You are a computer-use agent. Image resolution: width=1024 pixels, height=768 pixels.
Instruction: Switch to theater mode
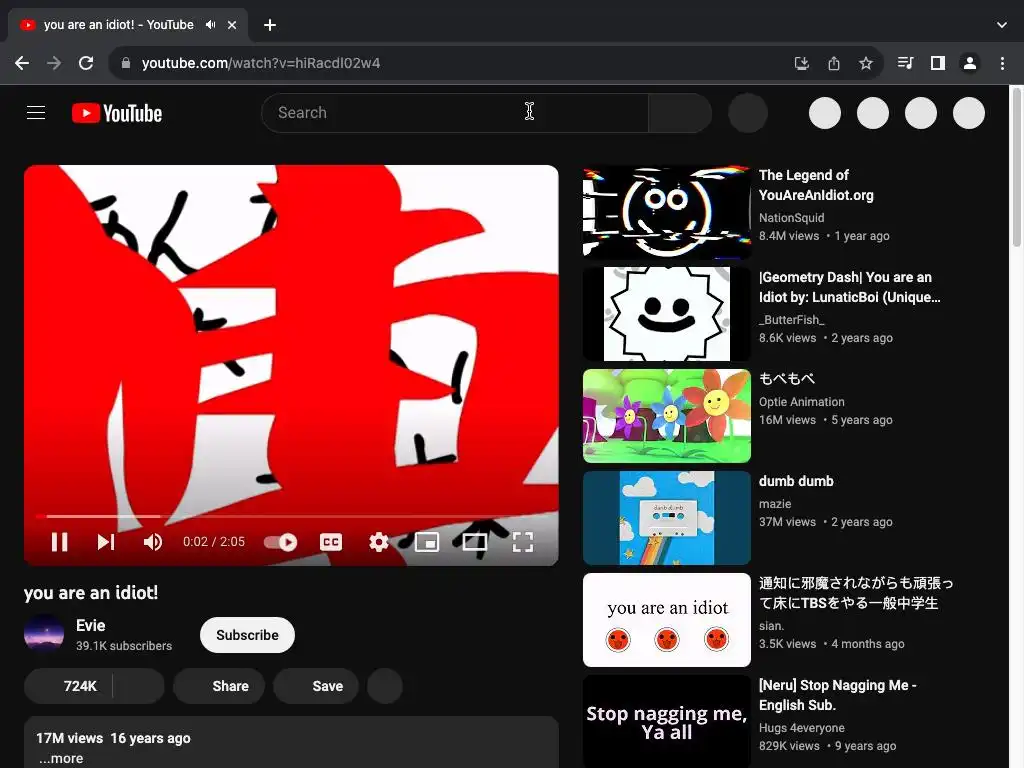pos(475,542)
